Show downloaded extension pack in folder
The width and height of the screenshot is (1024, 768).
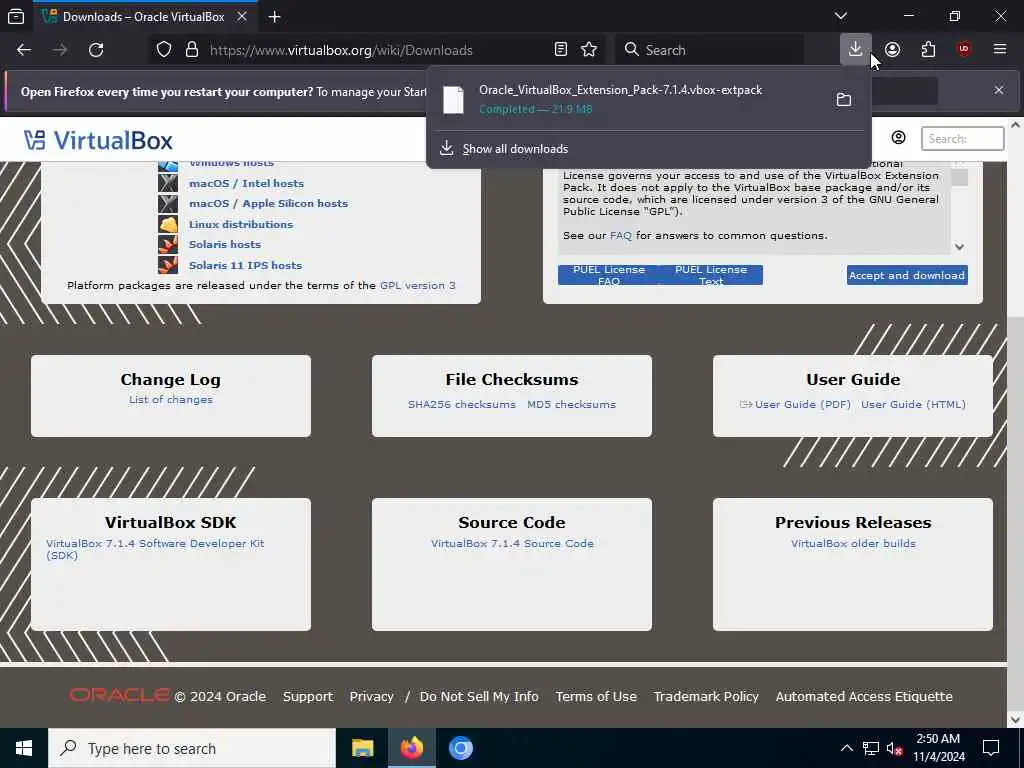pos(844,99)
